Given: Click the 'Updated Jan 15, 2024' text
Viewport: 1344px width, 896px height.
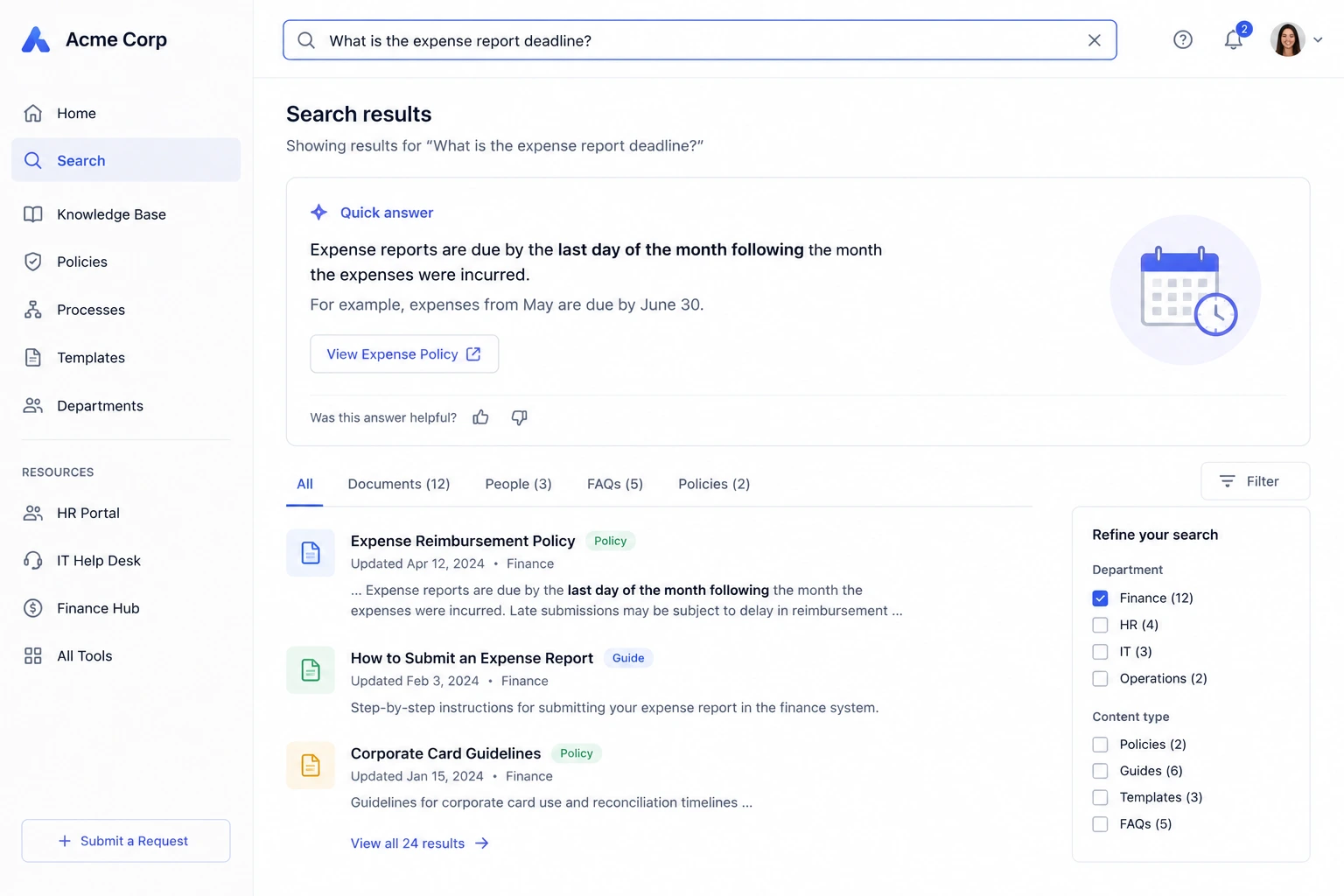Looking at the screenshot, I should [x=416, y=776].
